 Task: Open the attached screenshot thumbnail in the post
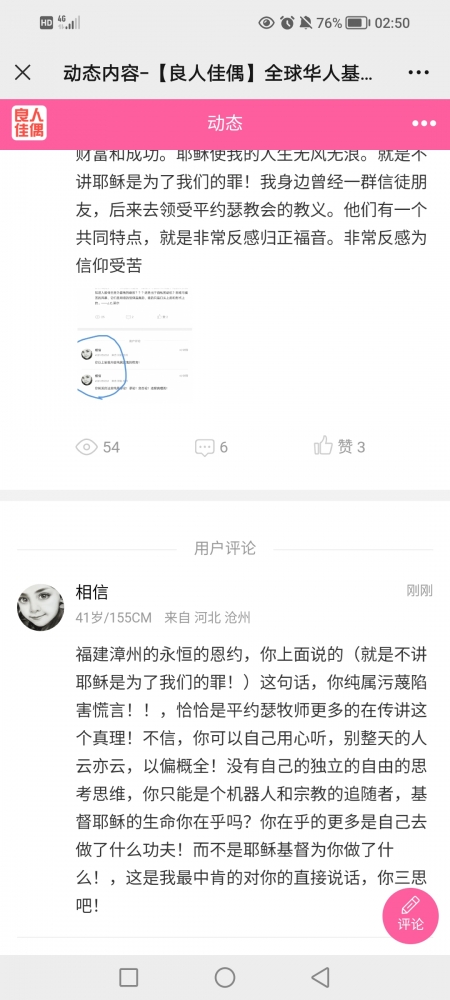click(x=135, y=346)
